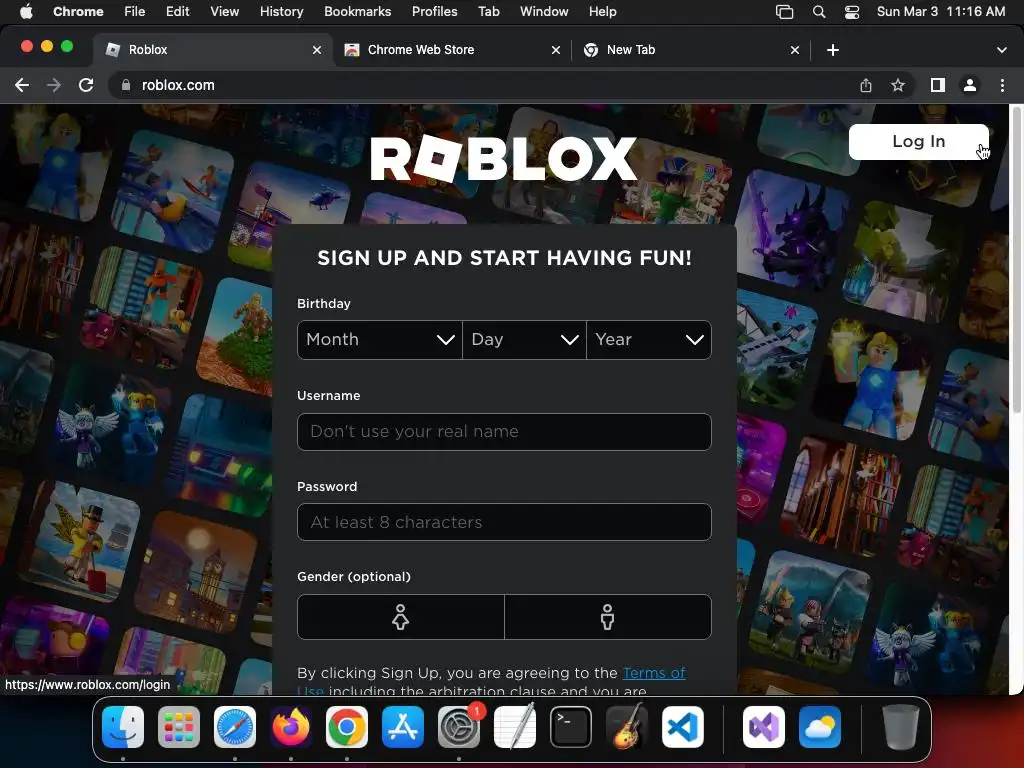Switch to the New Tab tab
Viewport: 1024px width, 768px height.
coord(692,50)
